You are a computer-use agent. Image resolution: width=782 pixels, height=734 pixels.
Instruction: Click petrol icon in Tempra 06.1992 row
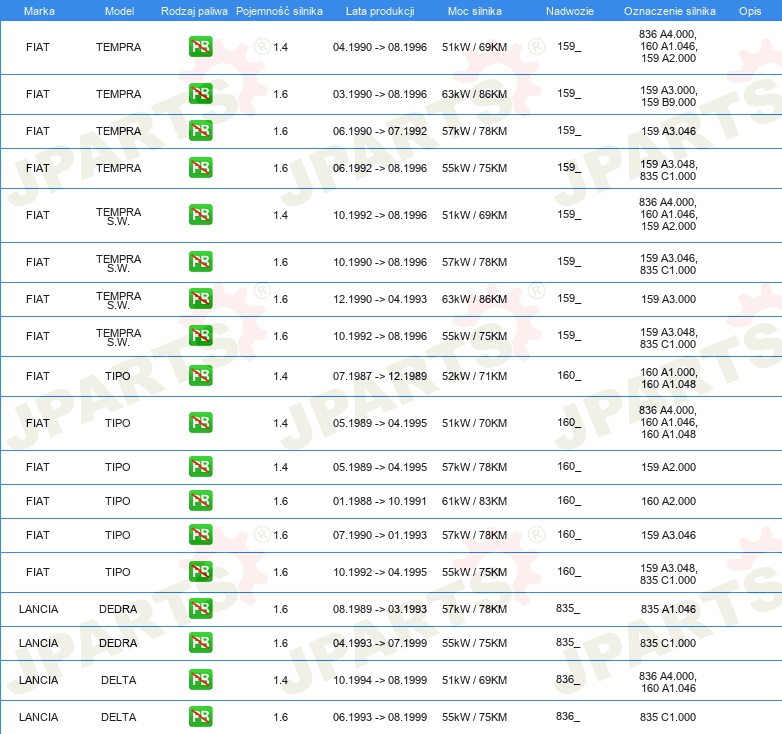click(x=200, y=168)
